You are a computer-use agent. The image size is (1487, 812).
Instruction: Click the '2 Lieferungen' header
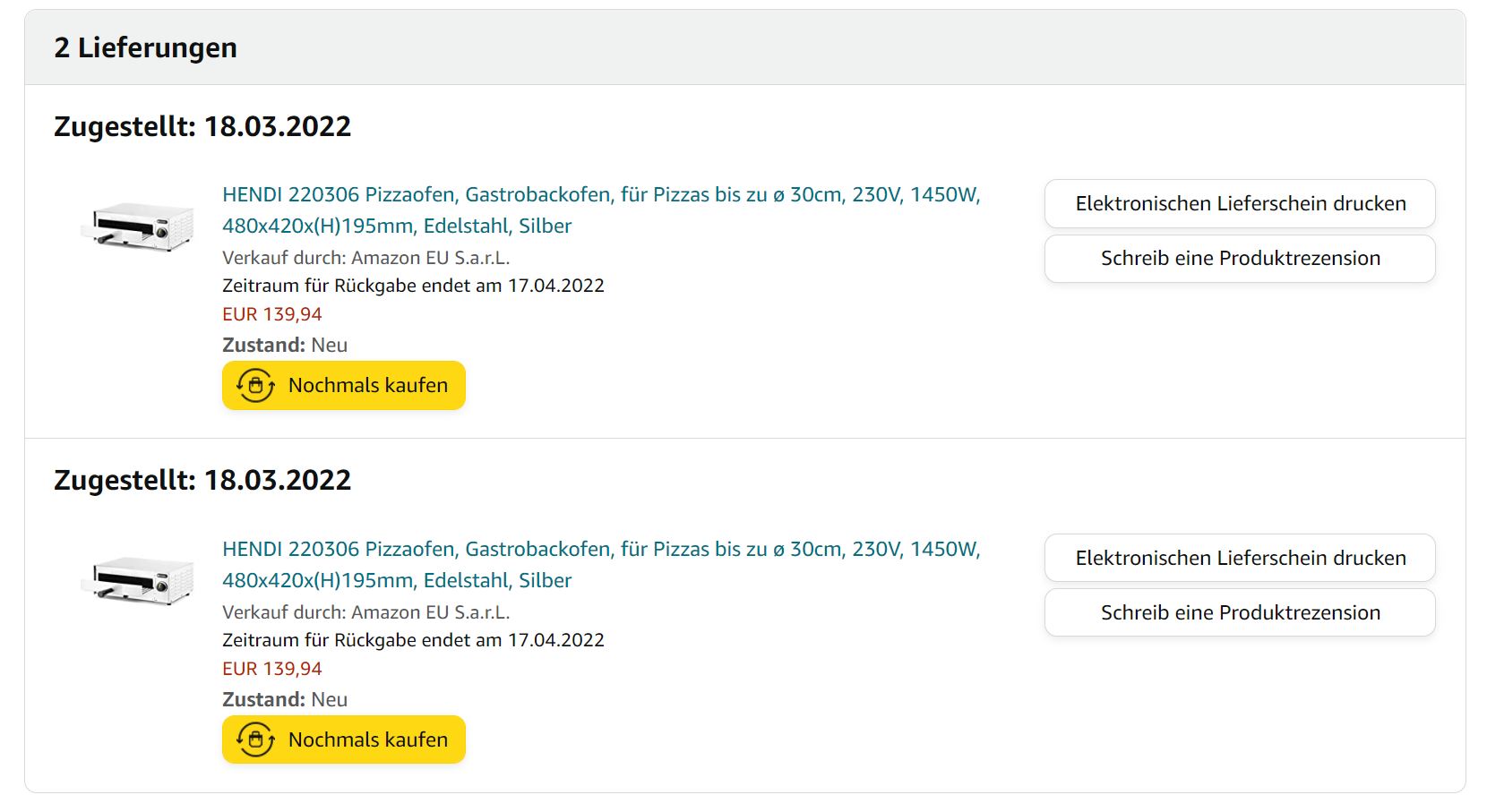(x=146, y=47)
